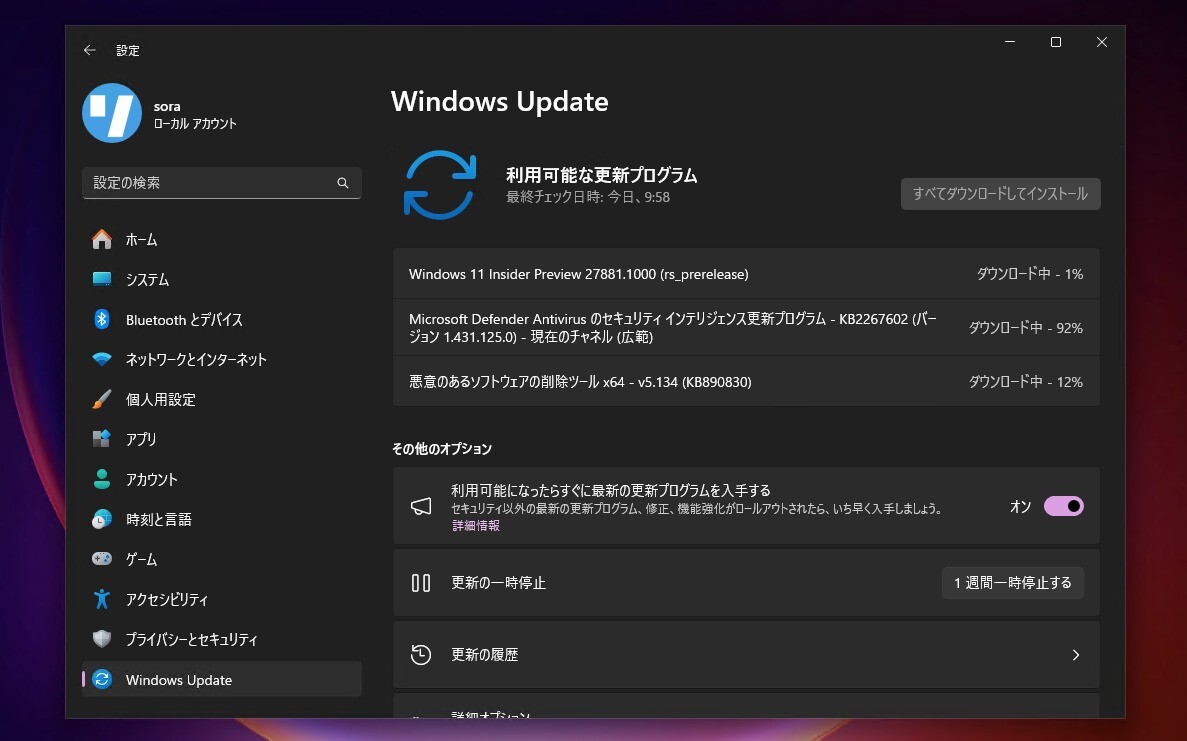Viewport: 1187px width, 741px height.
Task: Open the 詳細情報 link
Action: coord(475,525)
